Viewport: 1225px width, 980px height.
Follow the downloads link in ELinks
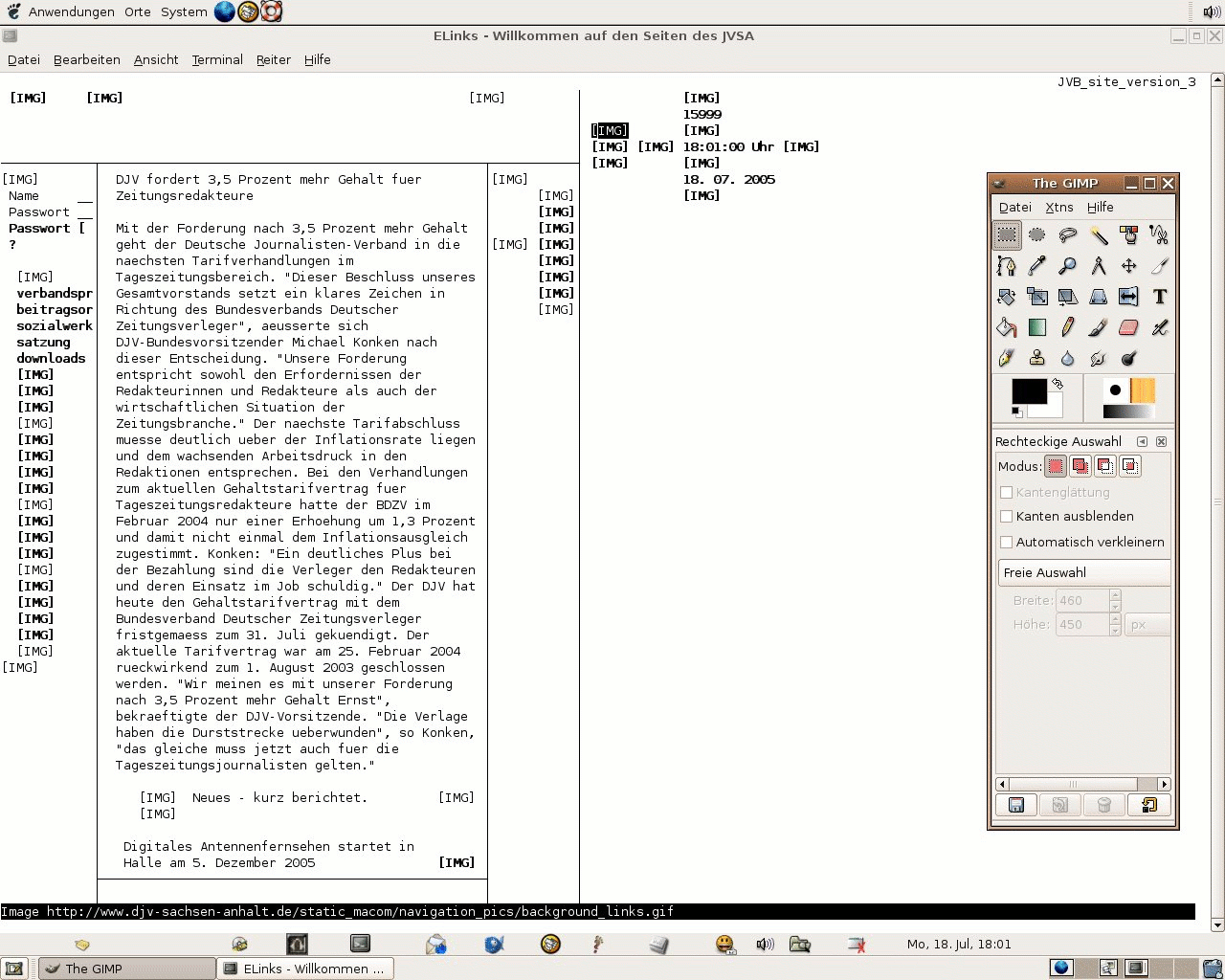(51, 359)
